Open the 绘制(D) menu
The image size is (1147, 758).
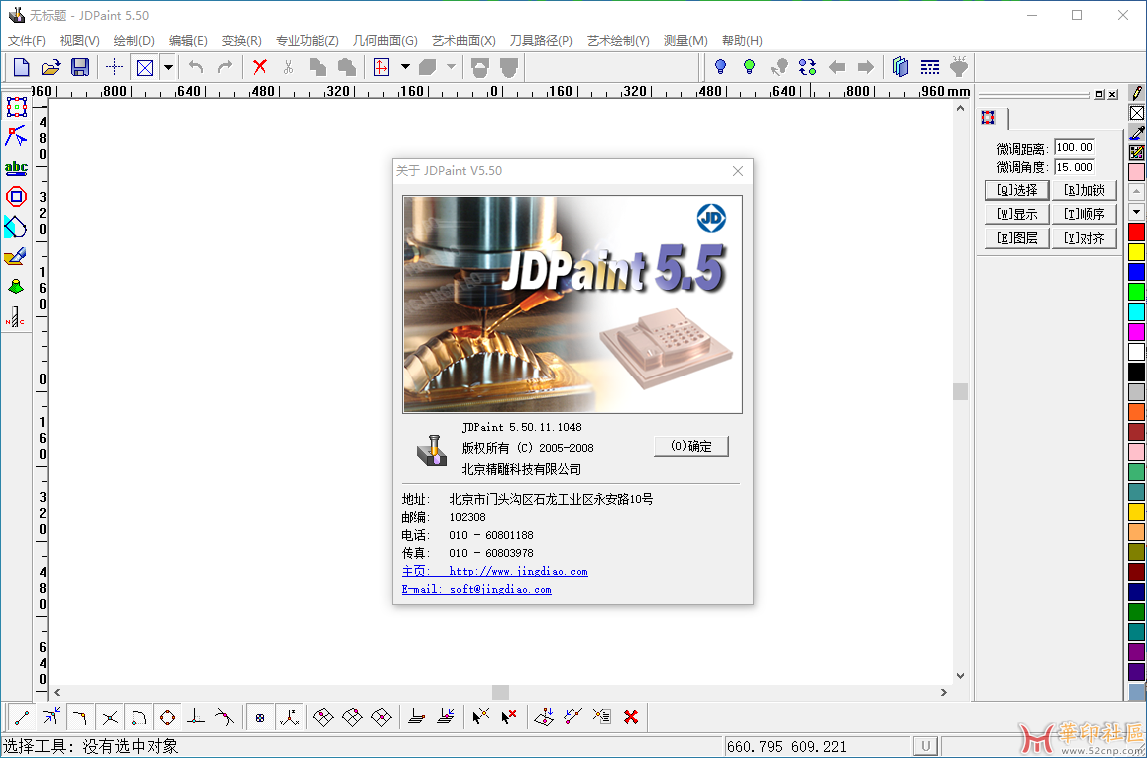[x=135, y=41]
